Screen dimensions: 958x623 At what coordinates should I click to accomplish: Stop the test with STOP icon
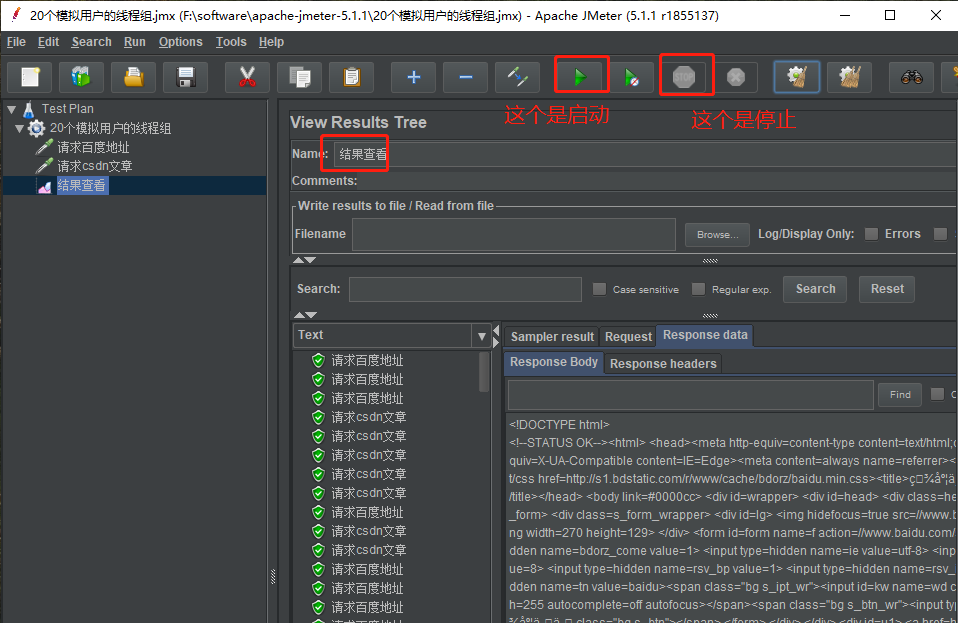pyautogui.click(x=684, y=78)
